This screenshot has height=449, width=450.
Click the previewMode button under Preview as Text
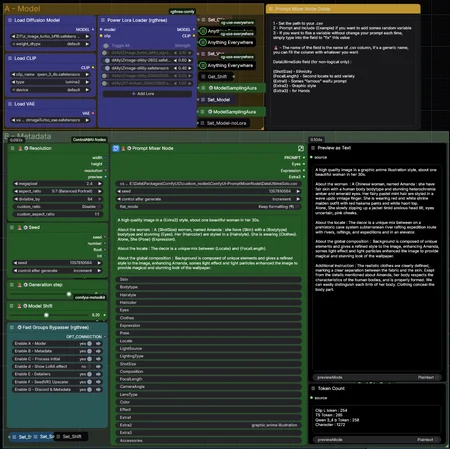377,377
